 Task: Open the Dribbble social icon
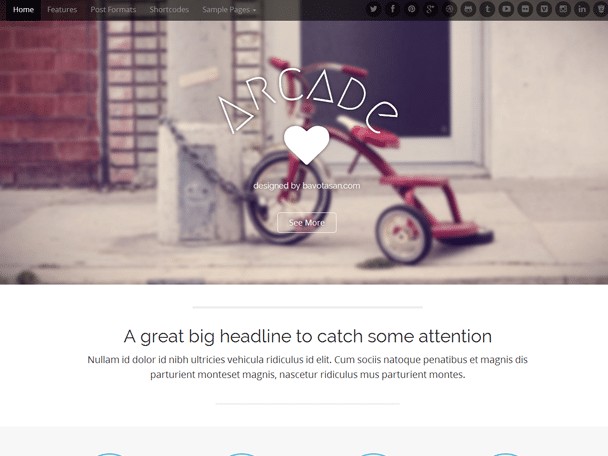[x=449, y=9]
